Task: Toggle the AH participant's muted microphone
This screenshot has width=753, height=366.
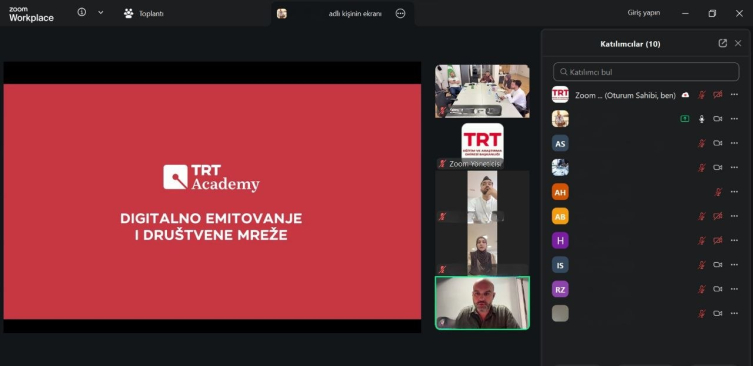Action: coord(718,192)
